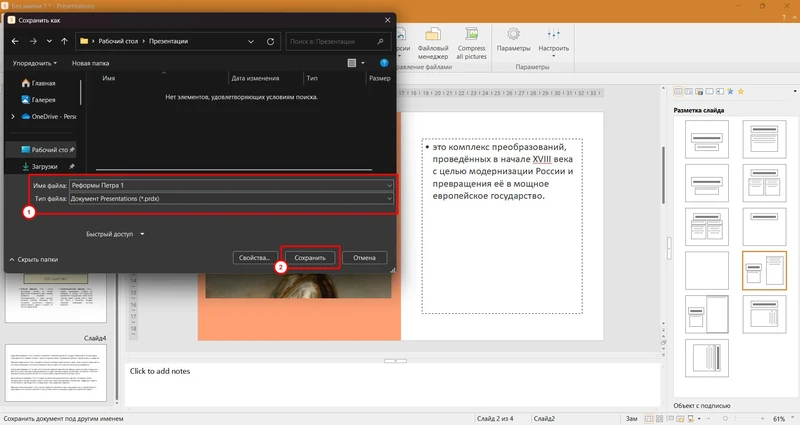The width and height of the screenshot is (800, 425).
Task: Switch to slide sorter view icon
Action: tap(660, 419)
